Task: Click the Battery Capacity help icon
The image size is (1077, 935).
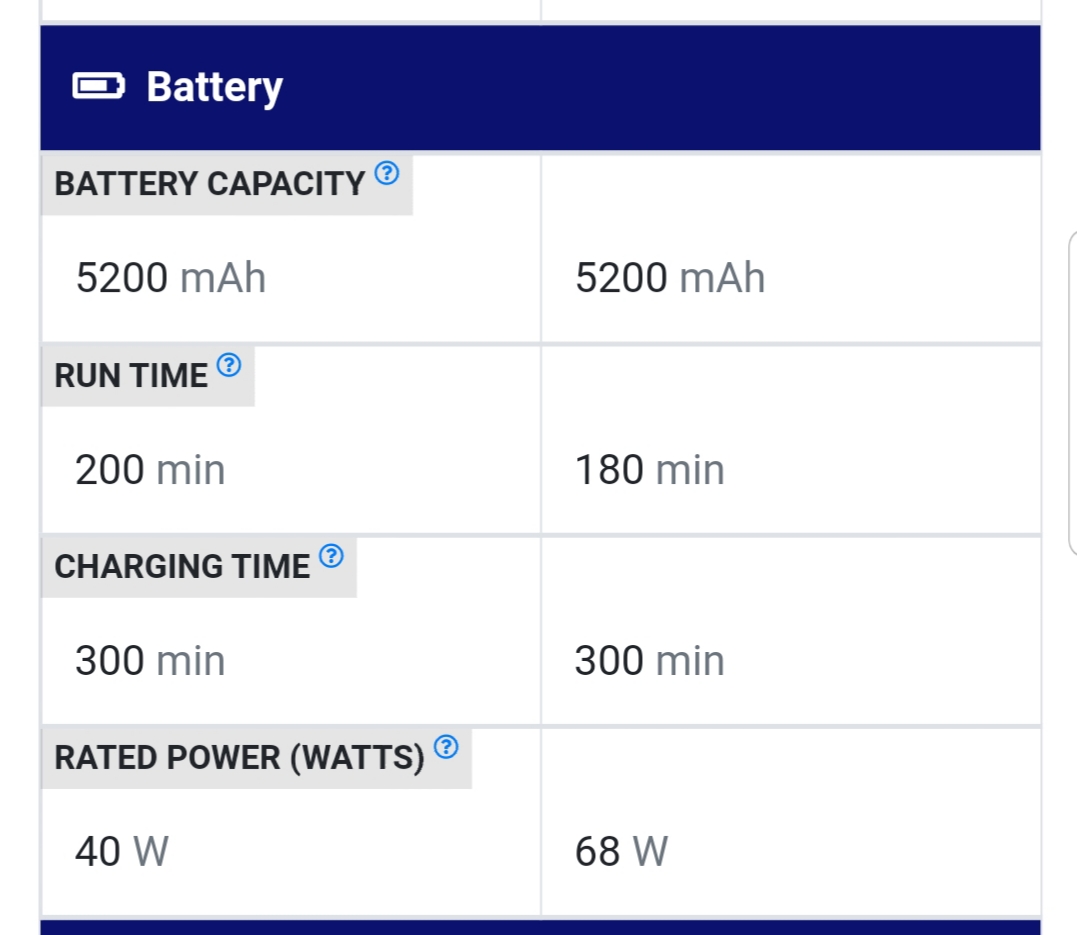Action: (x=387, y=173)
